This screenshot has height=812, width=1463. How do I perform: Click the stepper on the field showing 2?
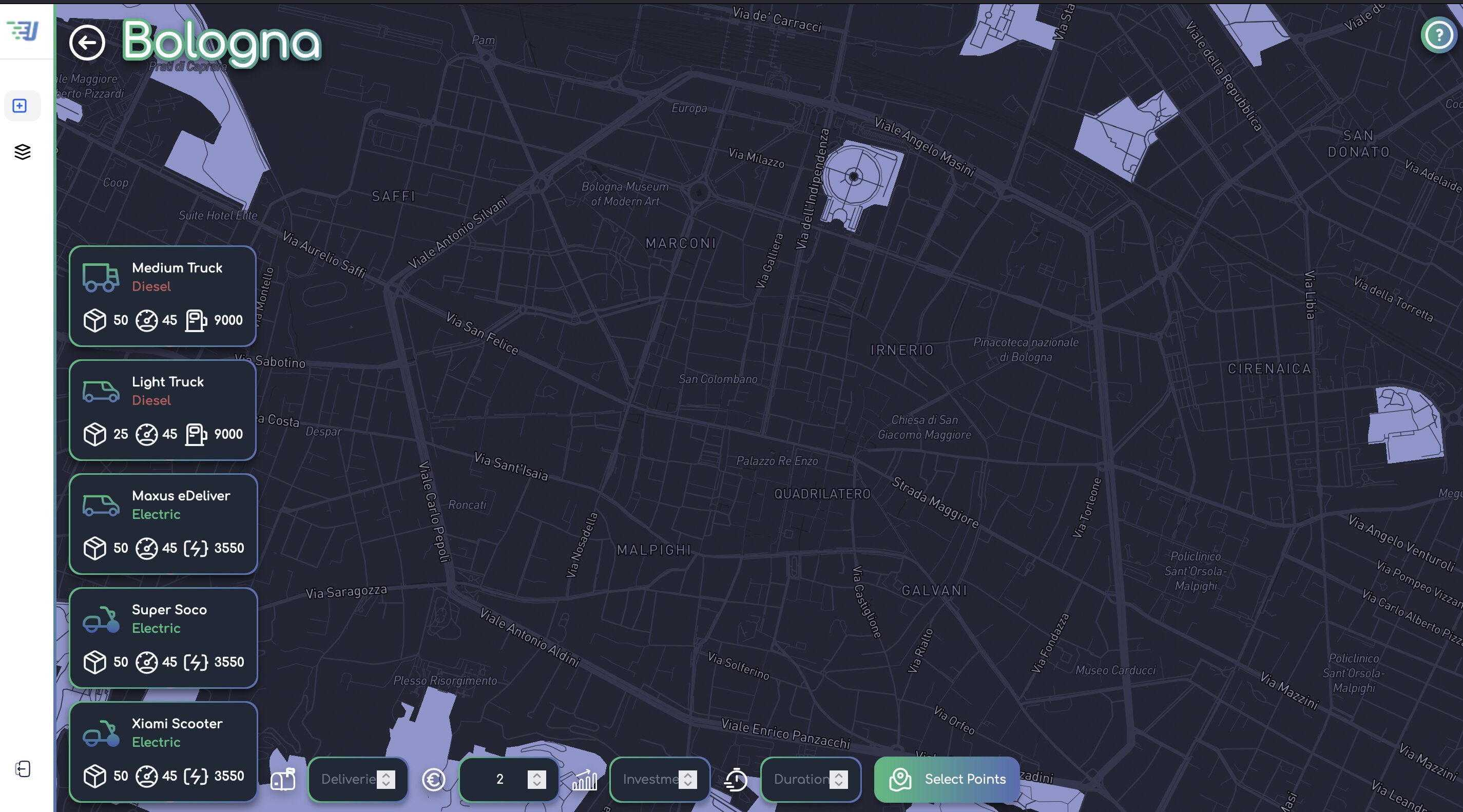[537, 779]
